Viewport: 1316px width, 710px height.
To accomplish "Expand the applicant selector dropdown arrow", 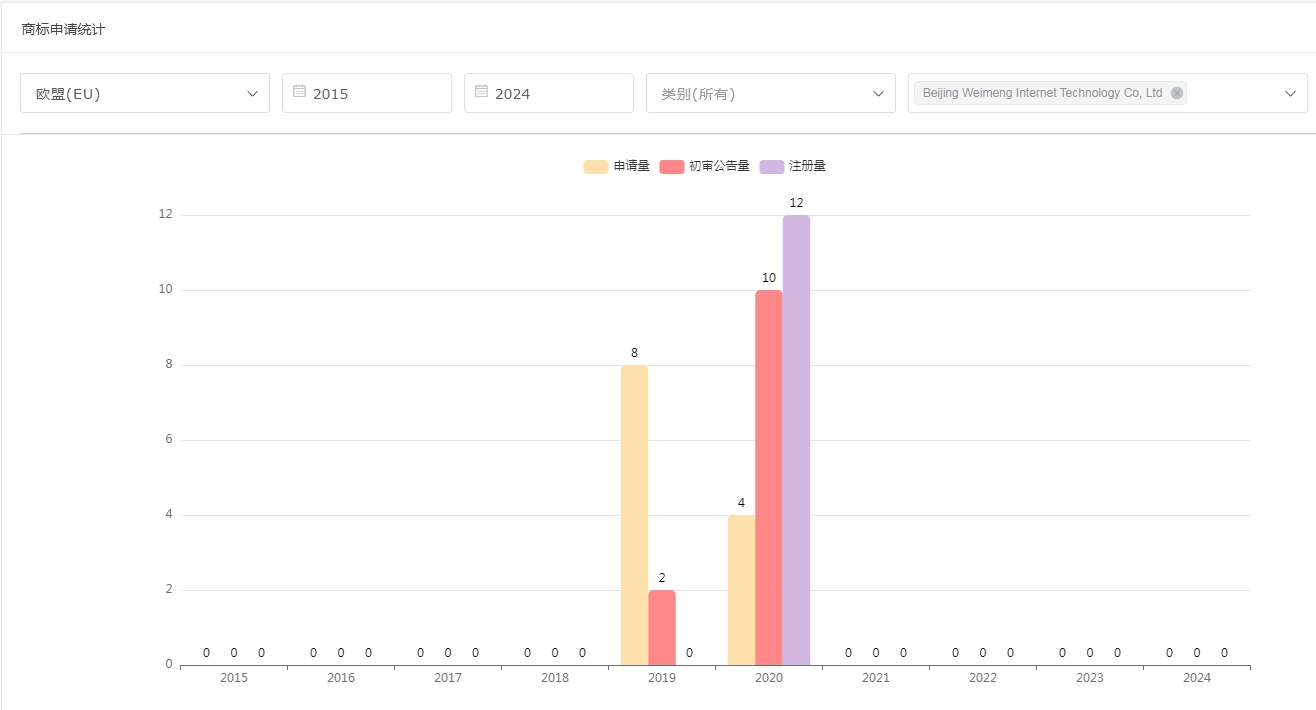I will pos(1290,93).
